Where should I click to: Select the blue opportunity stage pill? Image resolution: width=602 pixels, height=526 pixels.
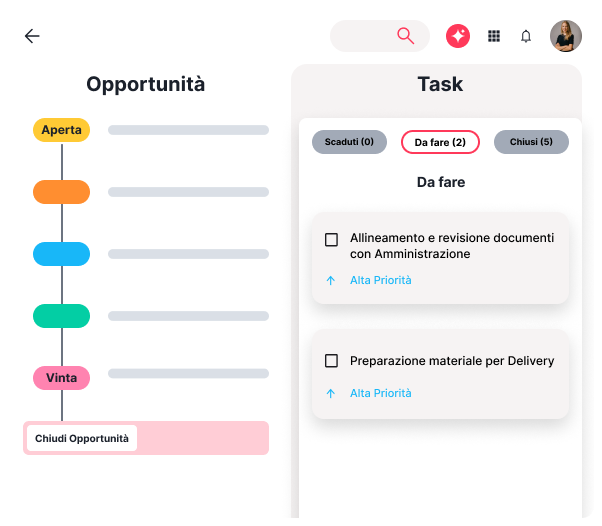click(61, 254)
